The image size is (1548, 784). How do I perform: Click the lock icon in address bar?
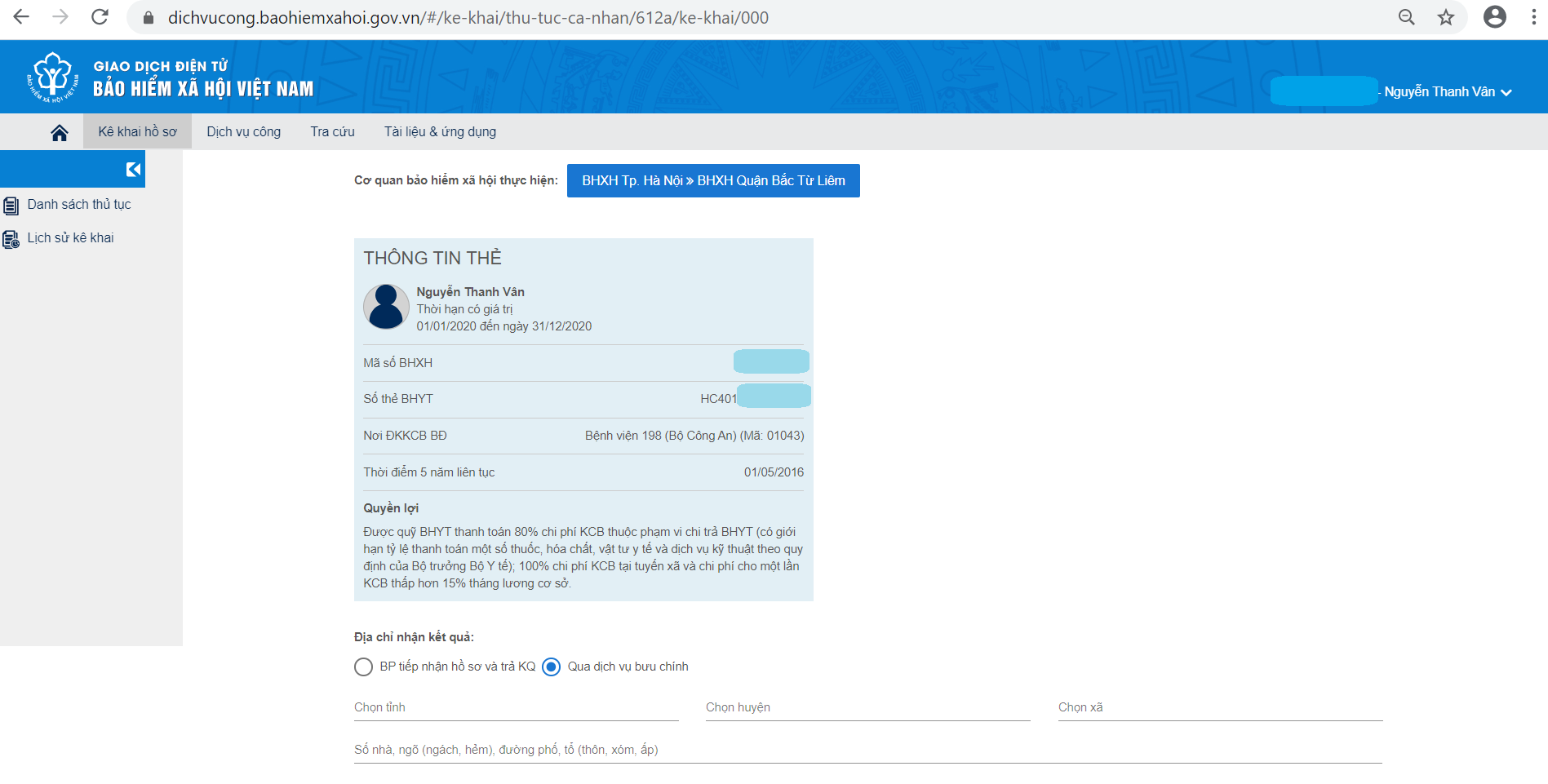point(149,18)
